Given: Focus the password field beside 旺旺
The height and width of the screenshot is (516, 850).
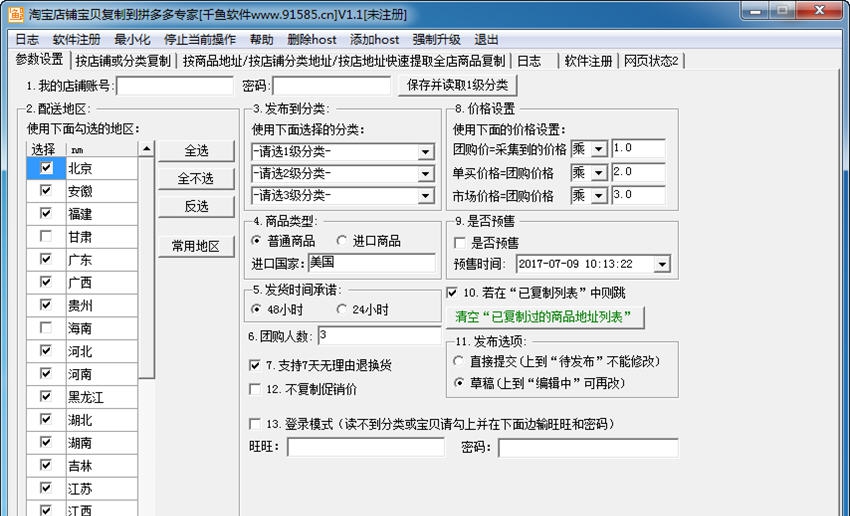Looking at the screenshot, I should pos(588,448).
